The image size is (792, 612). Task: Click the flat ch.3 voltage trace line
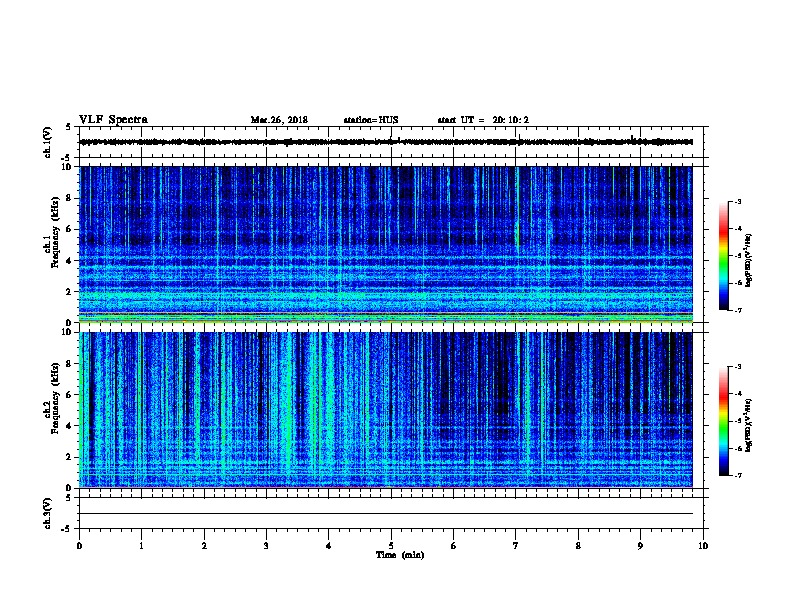point(386,514)
